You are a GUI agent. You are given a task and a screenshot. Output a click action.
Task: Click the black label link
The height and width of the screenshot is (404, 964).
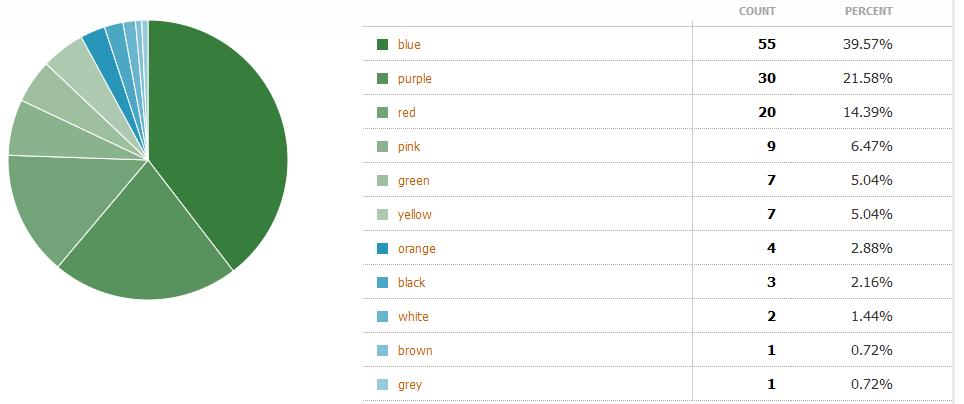point(411,282)
